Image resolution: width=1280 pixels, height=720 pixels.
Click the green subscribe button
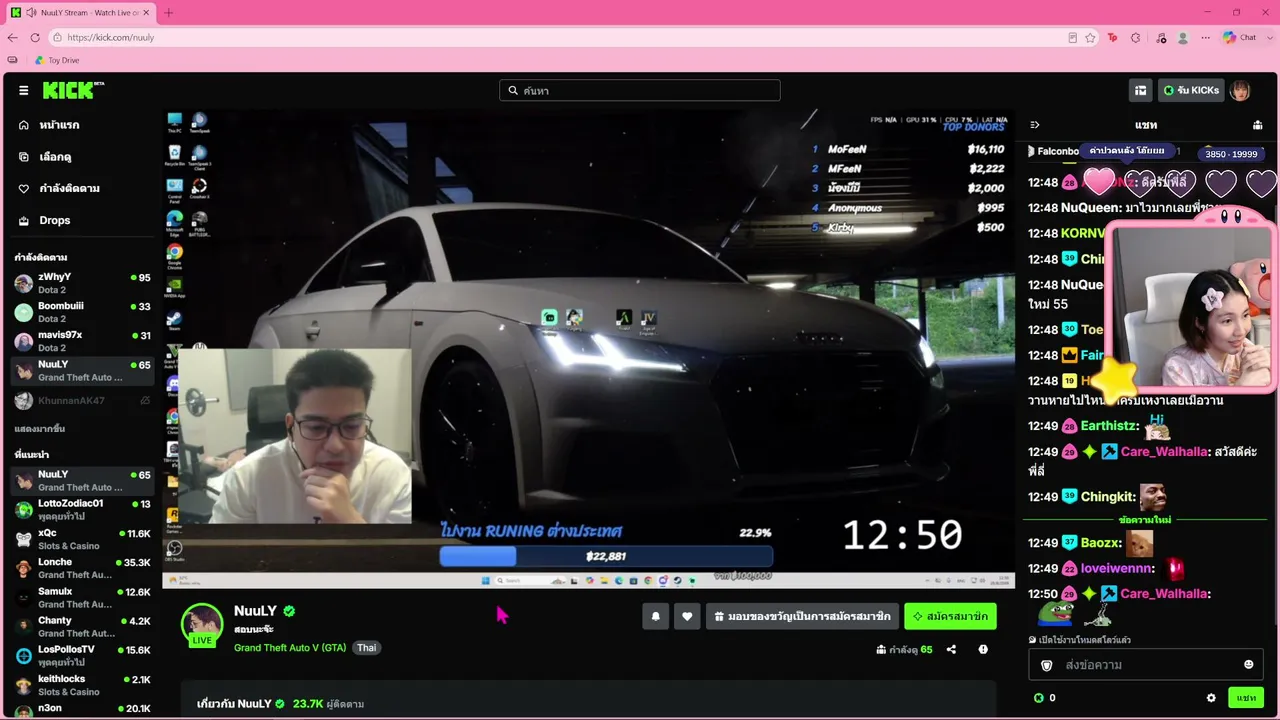tap(950, 617)
